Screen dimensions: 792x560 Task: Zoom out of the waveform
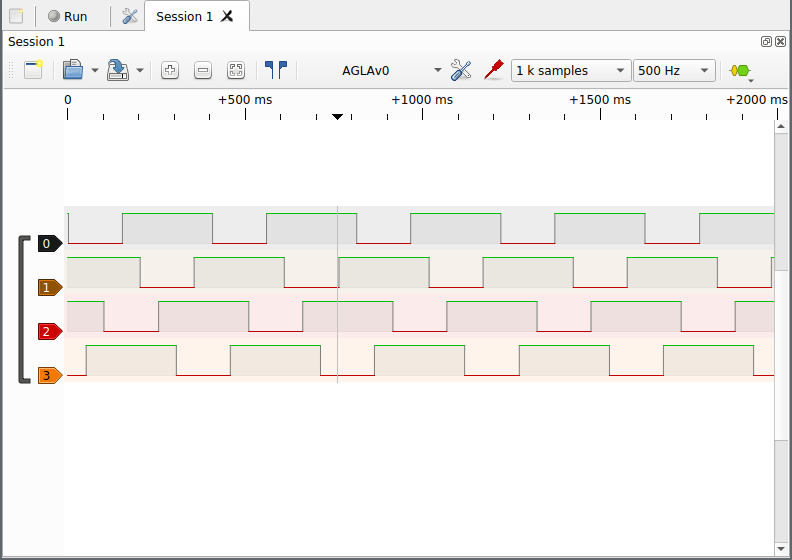(203, 70)
